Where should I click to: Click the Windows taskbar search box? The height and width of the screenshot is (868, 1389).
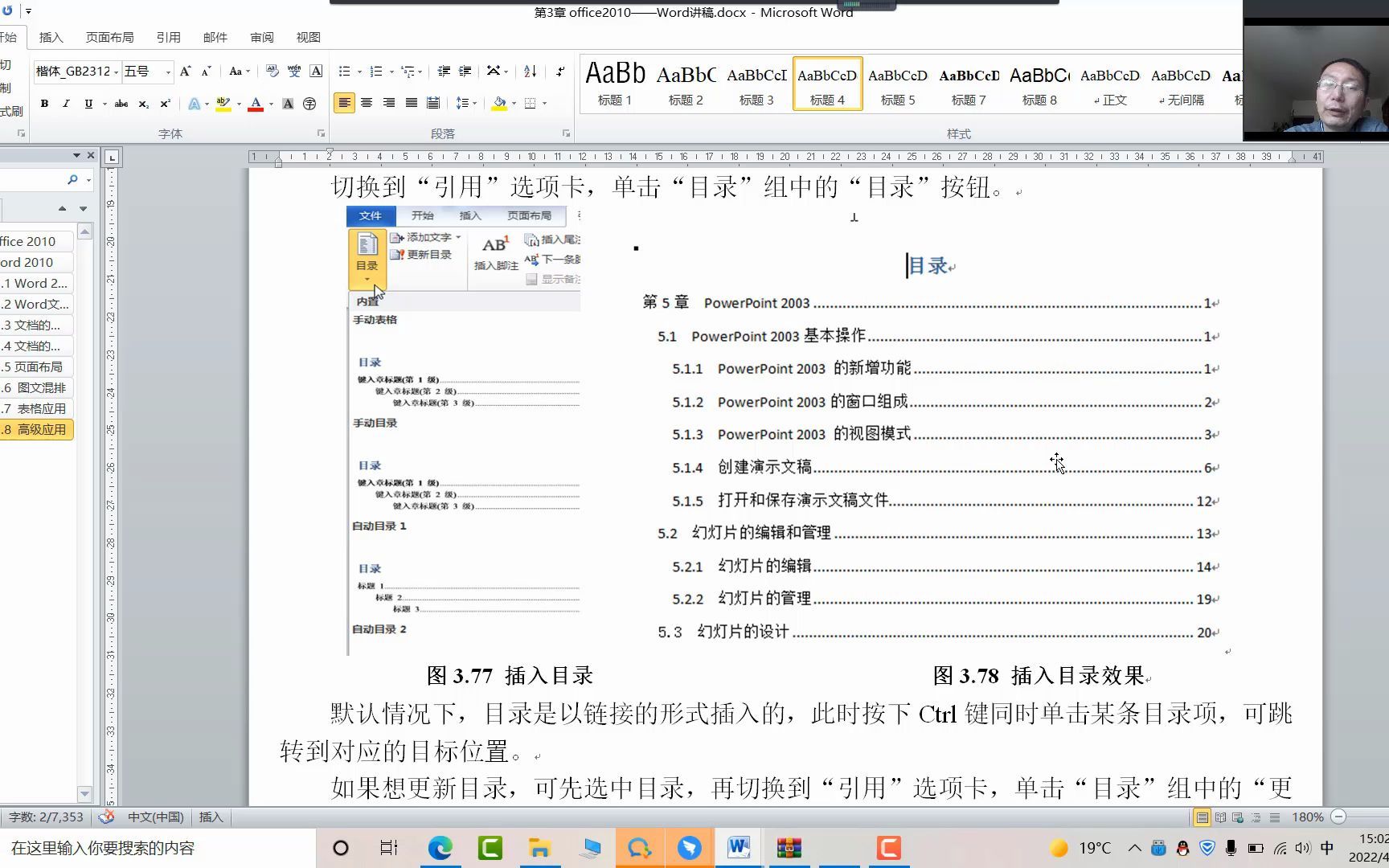[x=158, y=848]
